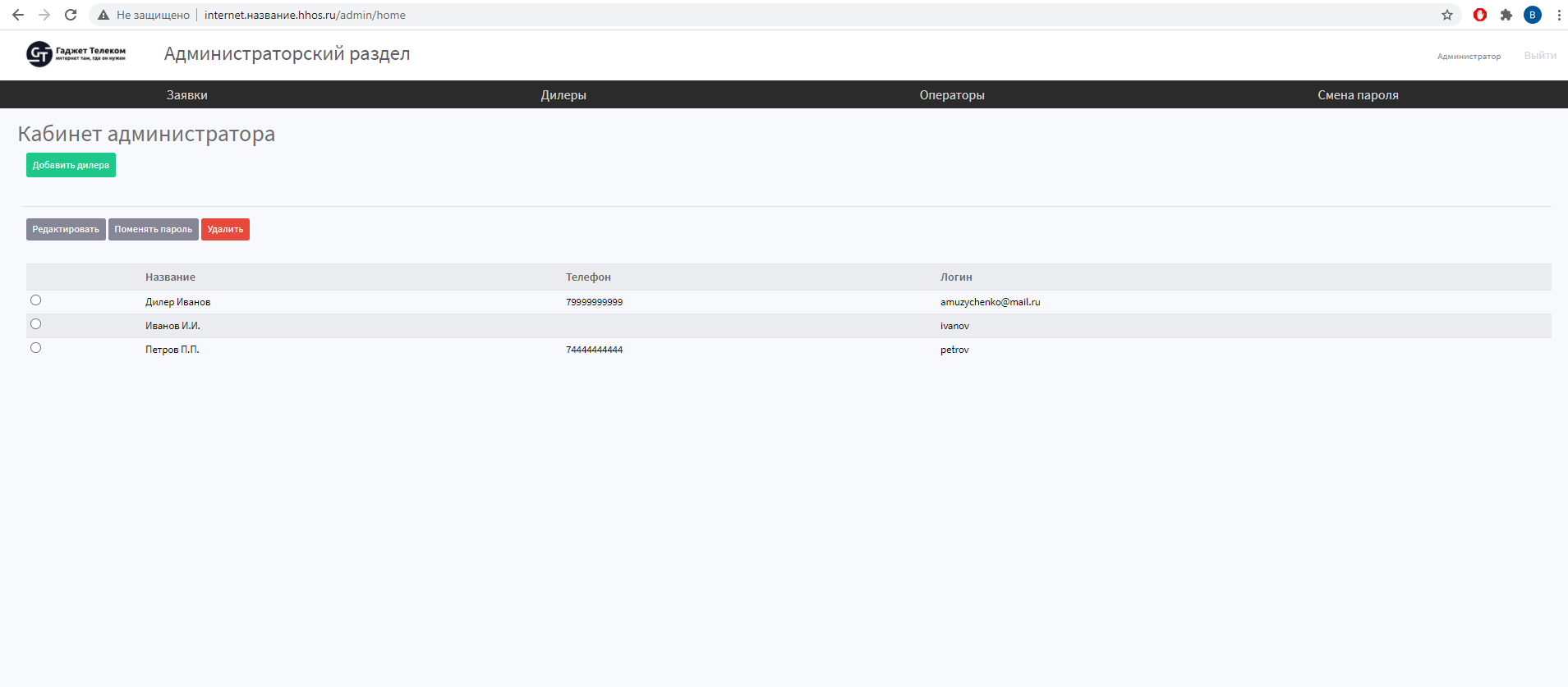
Task: Select the radio button for Петров П.П.
Action: pyautogui.click(x=35, y=348)
